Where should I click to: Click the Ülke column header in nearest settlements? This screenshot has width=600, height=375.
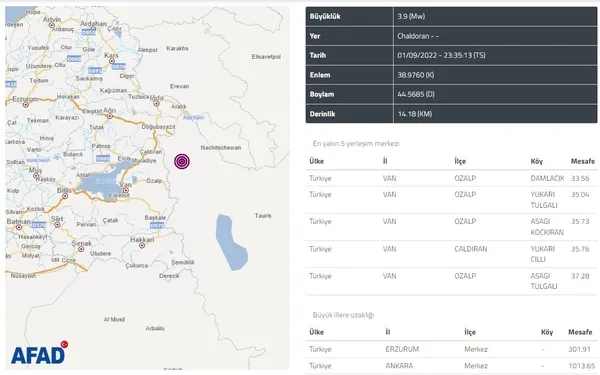[x=316, y=161]
